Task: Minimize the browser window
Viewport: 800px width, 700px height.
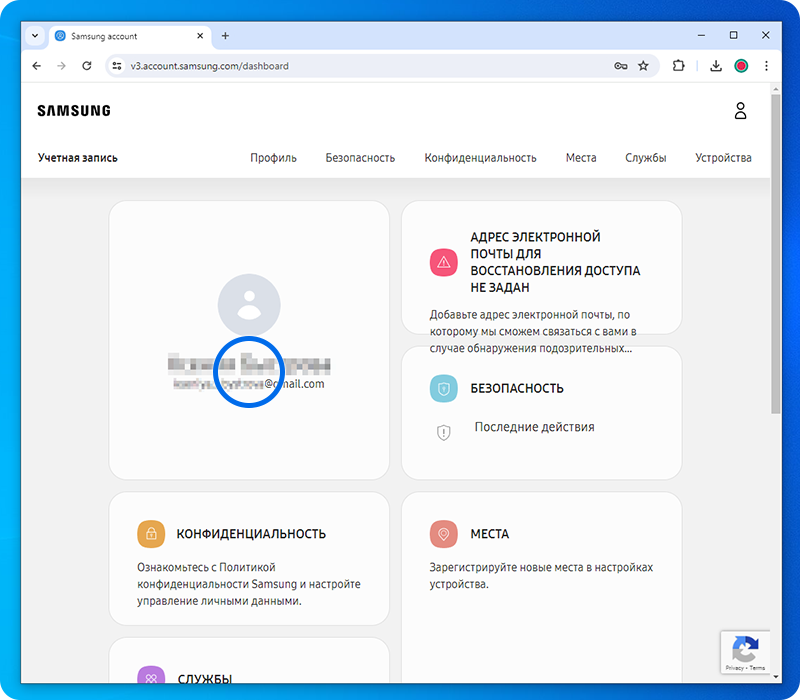Action: 701,35
